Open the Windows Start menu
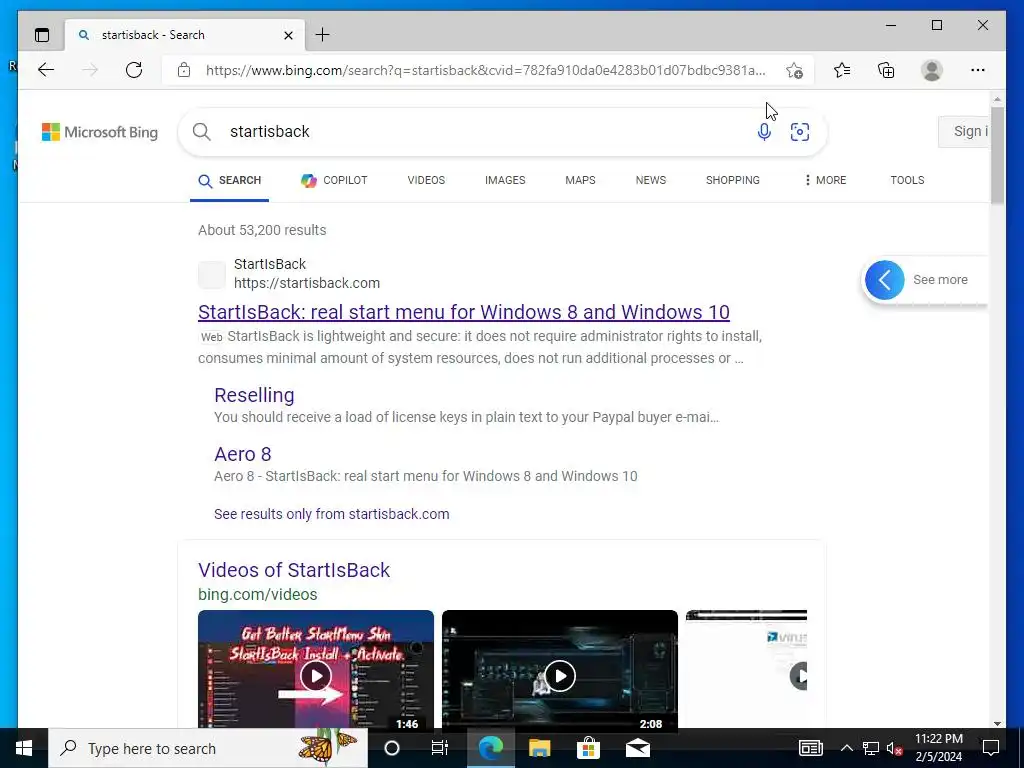 [24, 748]
